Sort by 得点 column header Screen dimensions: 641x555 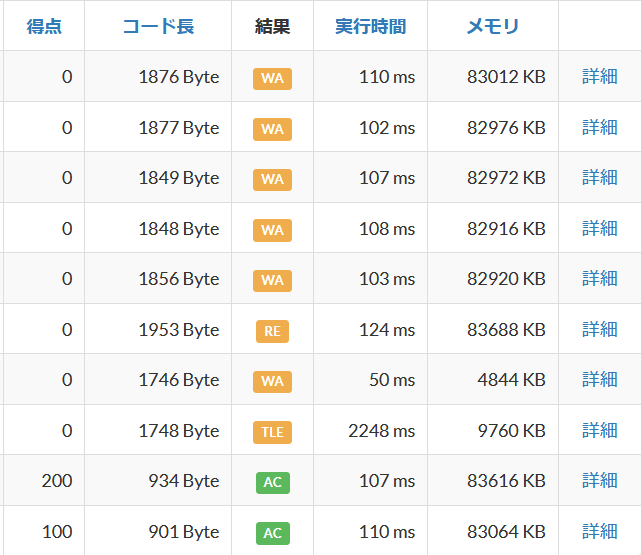click(x=44, y=27)
